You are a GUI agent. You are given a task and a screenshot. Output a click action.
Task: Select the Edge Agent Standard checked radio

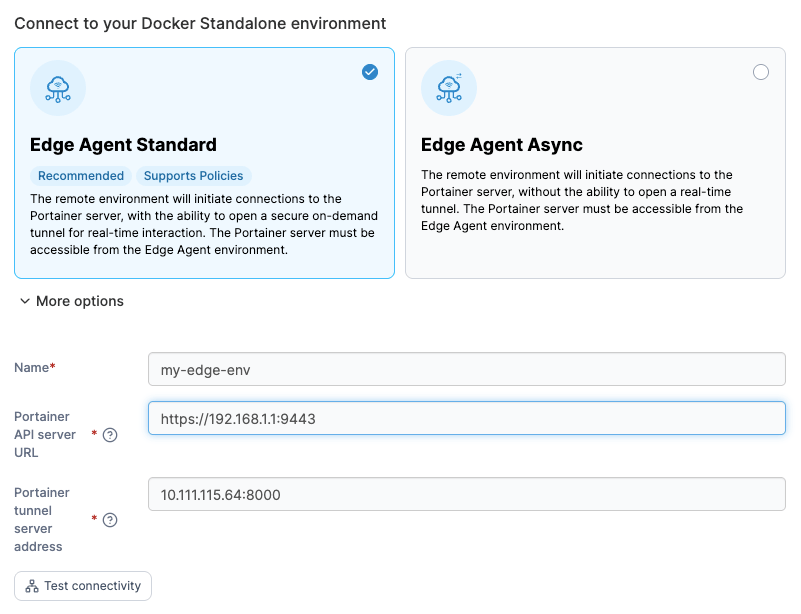(370, 72)
